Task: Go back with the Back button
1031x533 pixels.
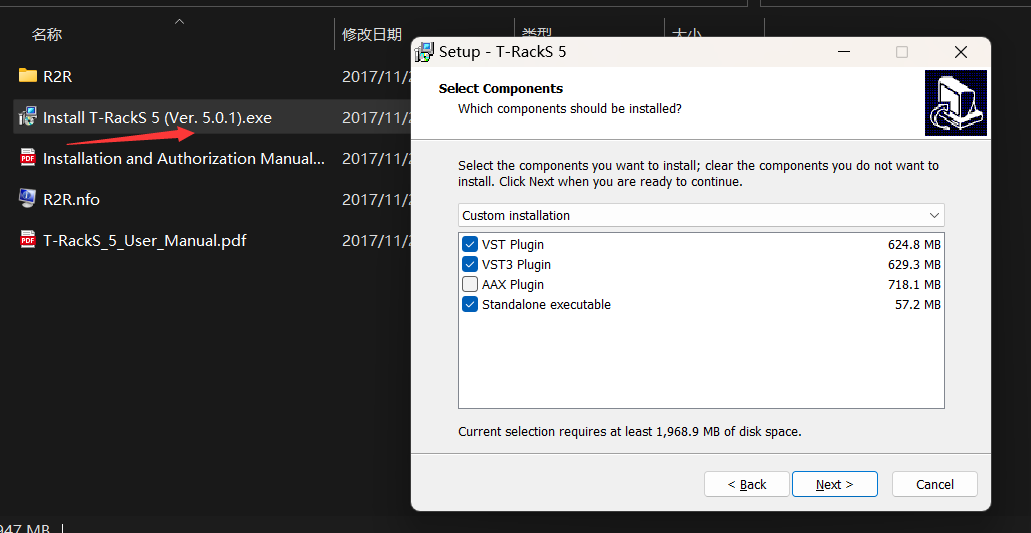Action: (746, 485)
